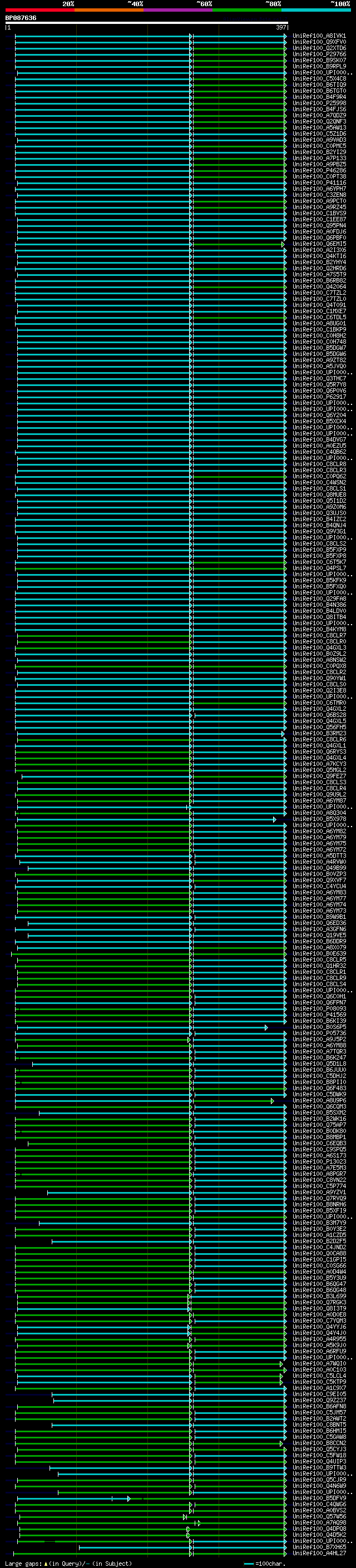Select hit label UniRef100_Q9FEZ7
The height and width of the screenshot is (1568, 356).
point(319,776)
